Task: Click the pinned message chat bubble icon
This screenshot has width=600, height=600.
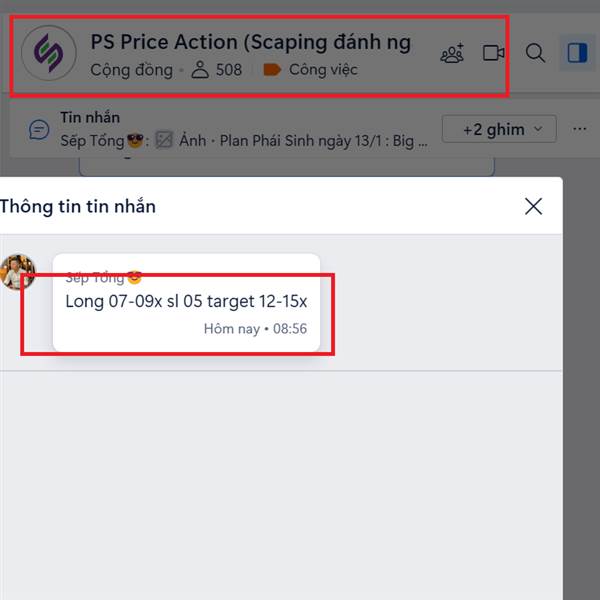Action: pos(39,130)
